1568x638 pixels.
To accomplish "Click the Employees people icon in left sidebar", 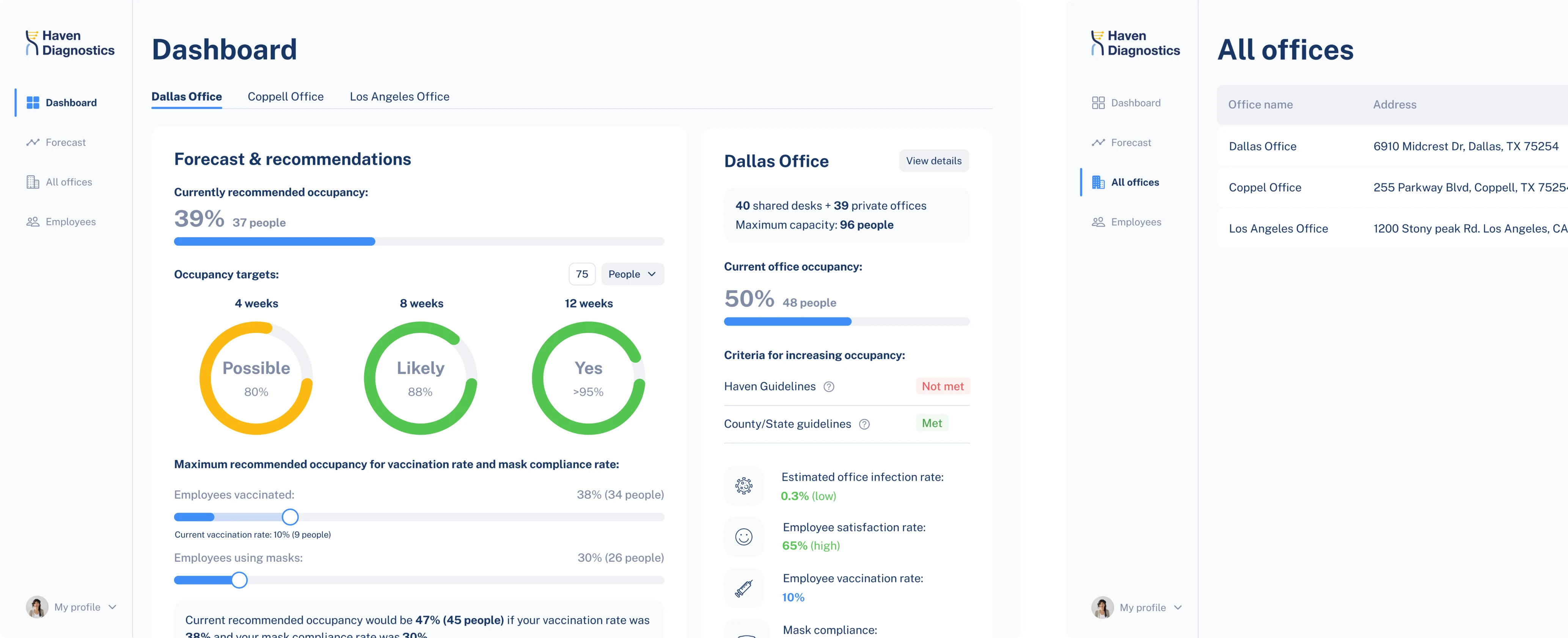I will coord(33,222).
